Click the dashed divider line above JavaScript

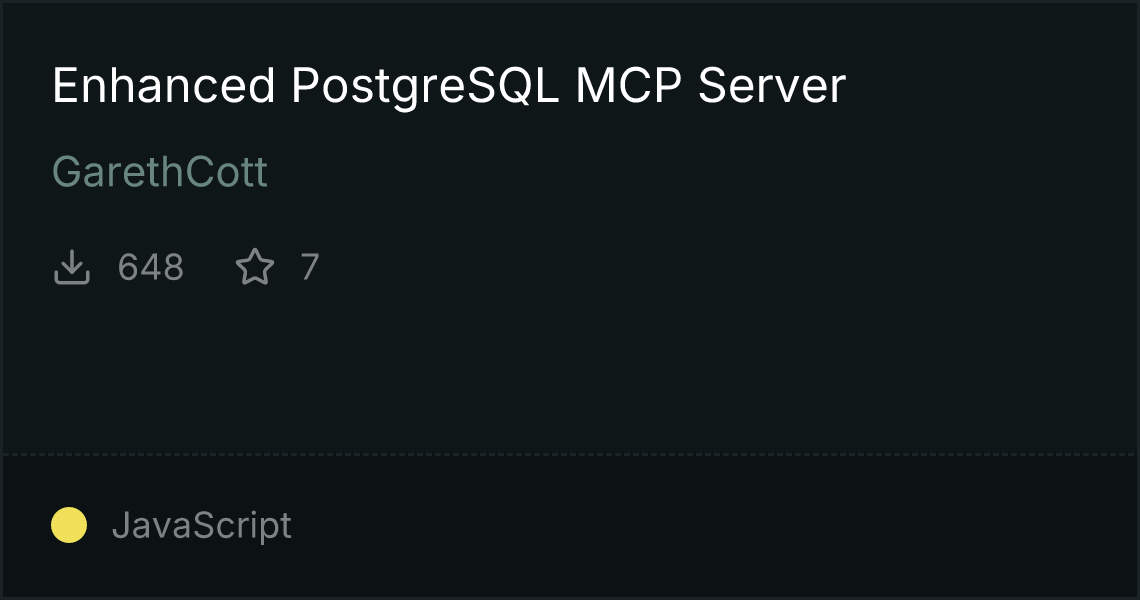pos(570,454)
